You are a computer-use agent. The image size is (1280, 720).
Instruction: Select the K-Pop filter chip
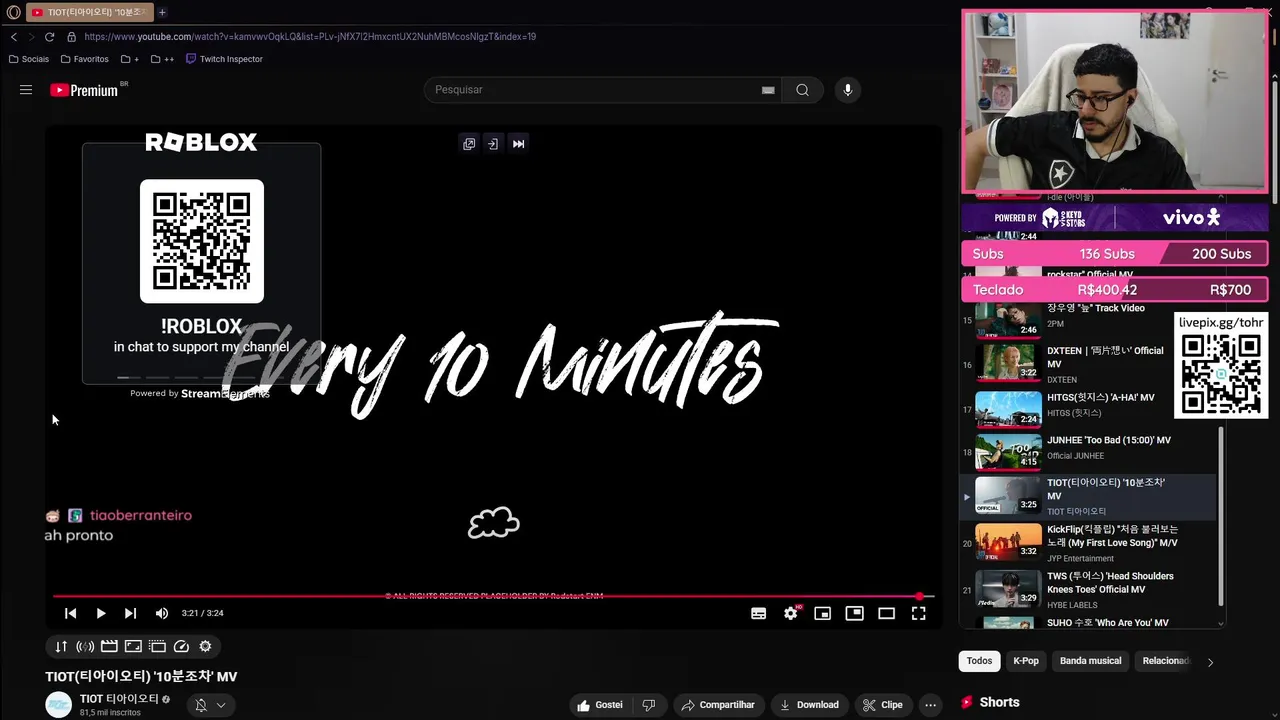coord(1026,661)
